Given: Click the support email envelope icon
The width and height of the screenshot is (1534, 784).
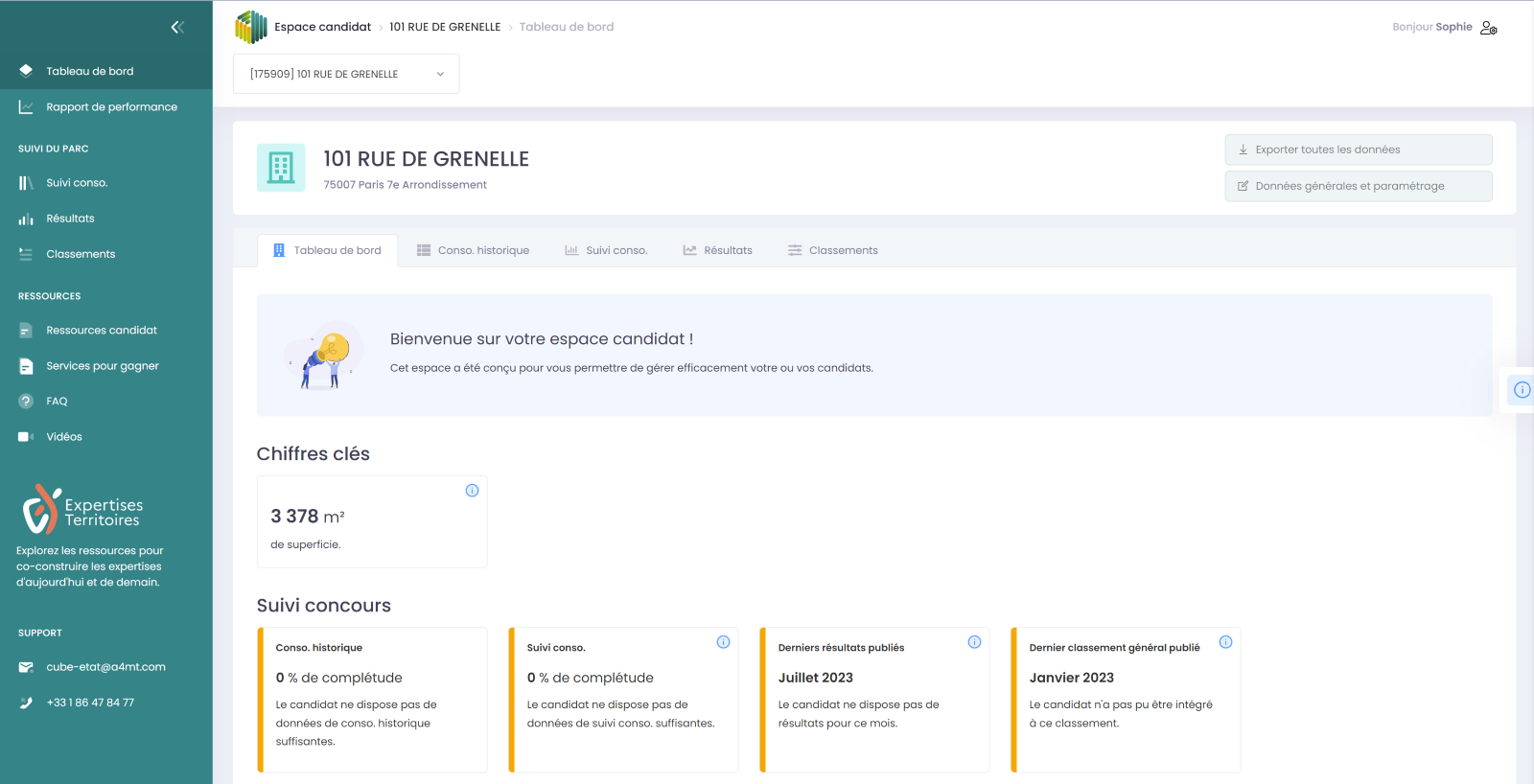Looking at the screenshot, I should click(26, 667).
